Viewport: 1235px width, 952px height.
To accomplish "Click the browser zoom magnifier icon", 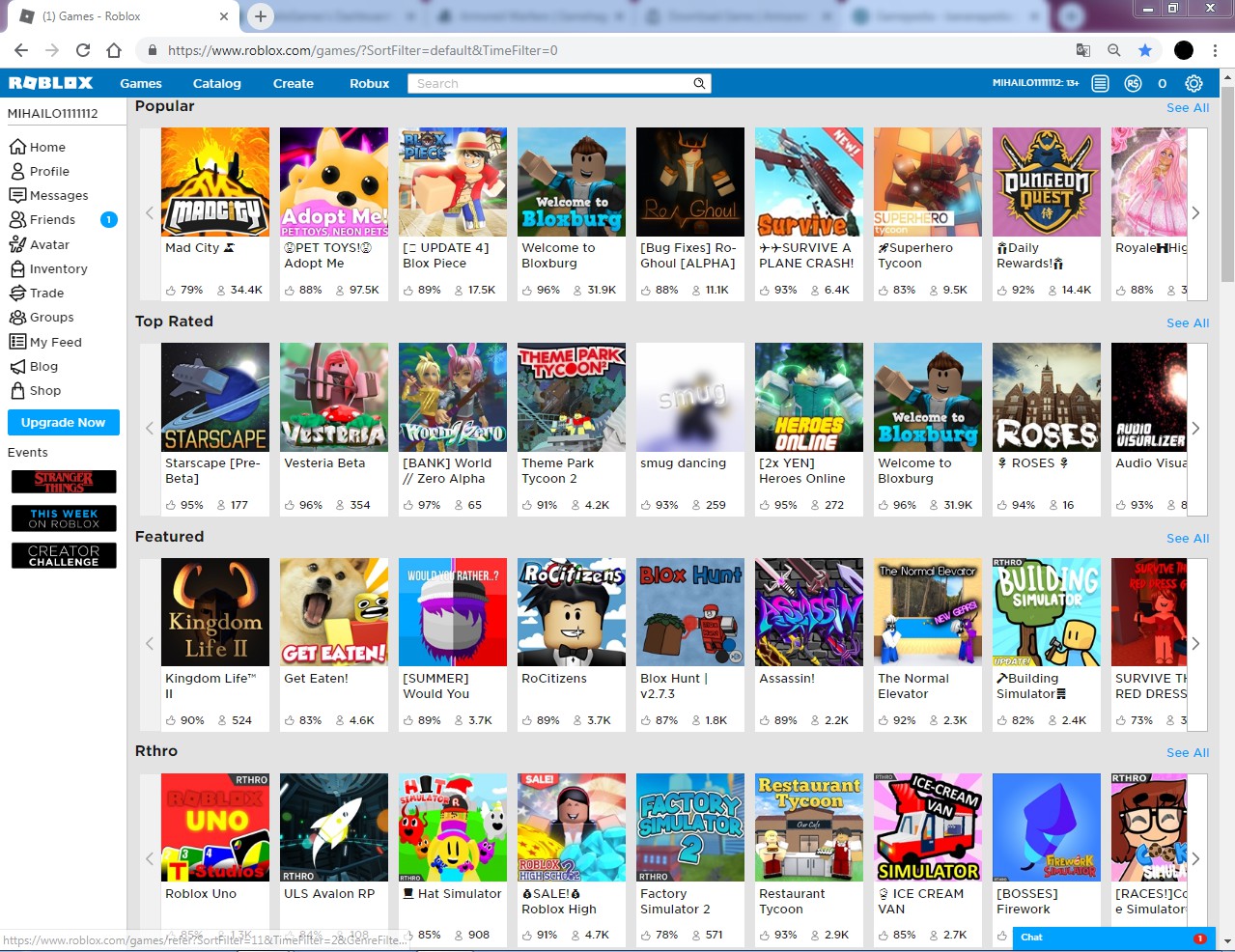I will pyautogui.click(x=1114, y=50).
